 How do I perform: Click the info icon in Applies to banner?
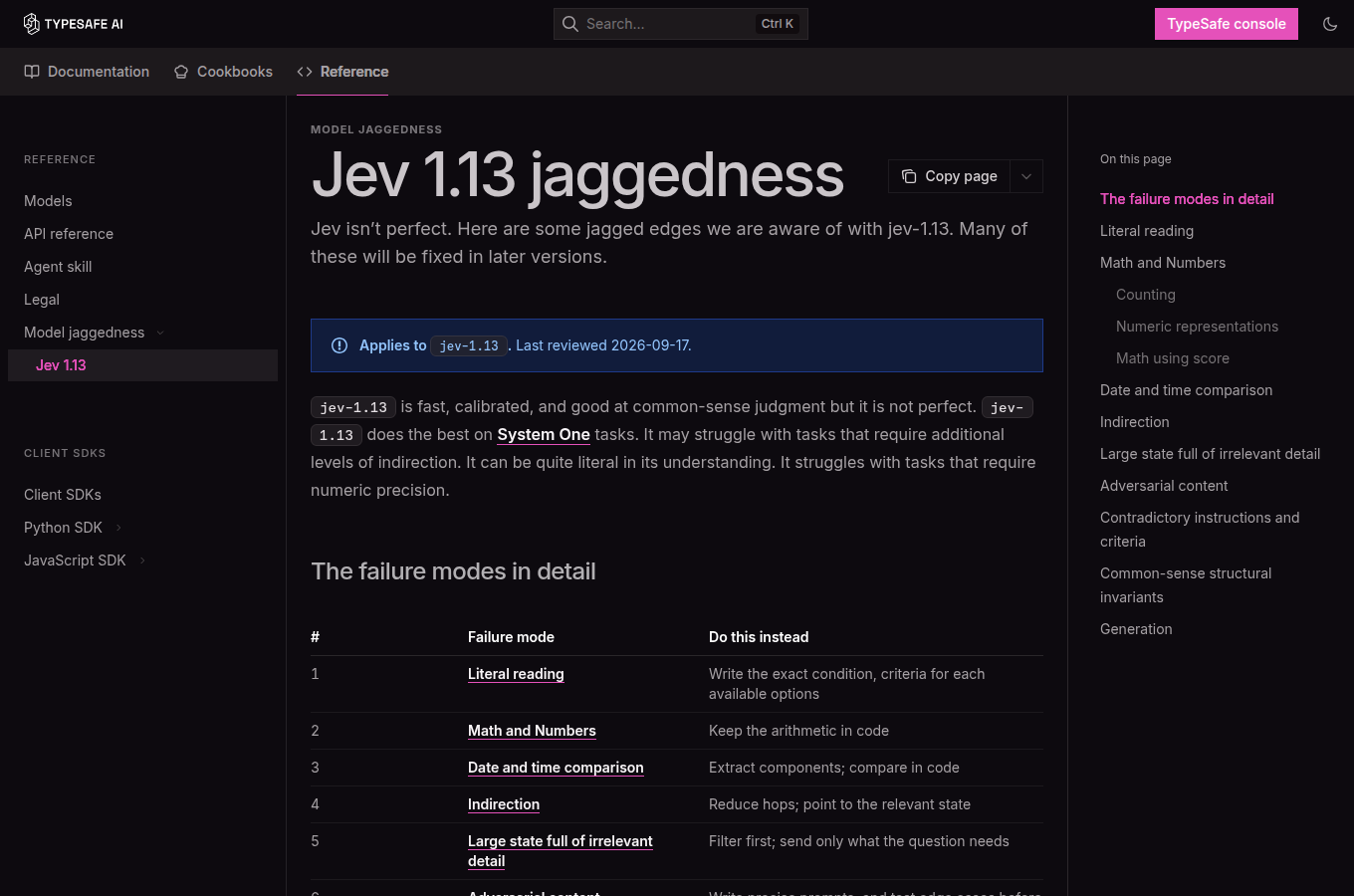pyautogui.click(x=339, y=345)
